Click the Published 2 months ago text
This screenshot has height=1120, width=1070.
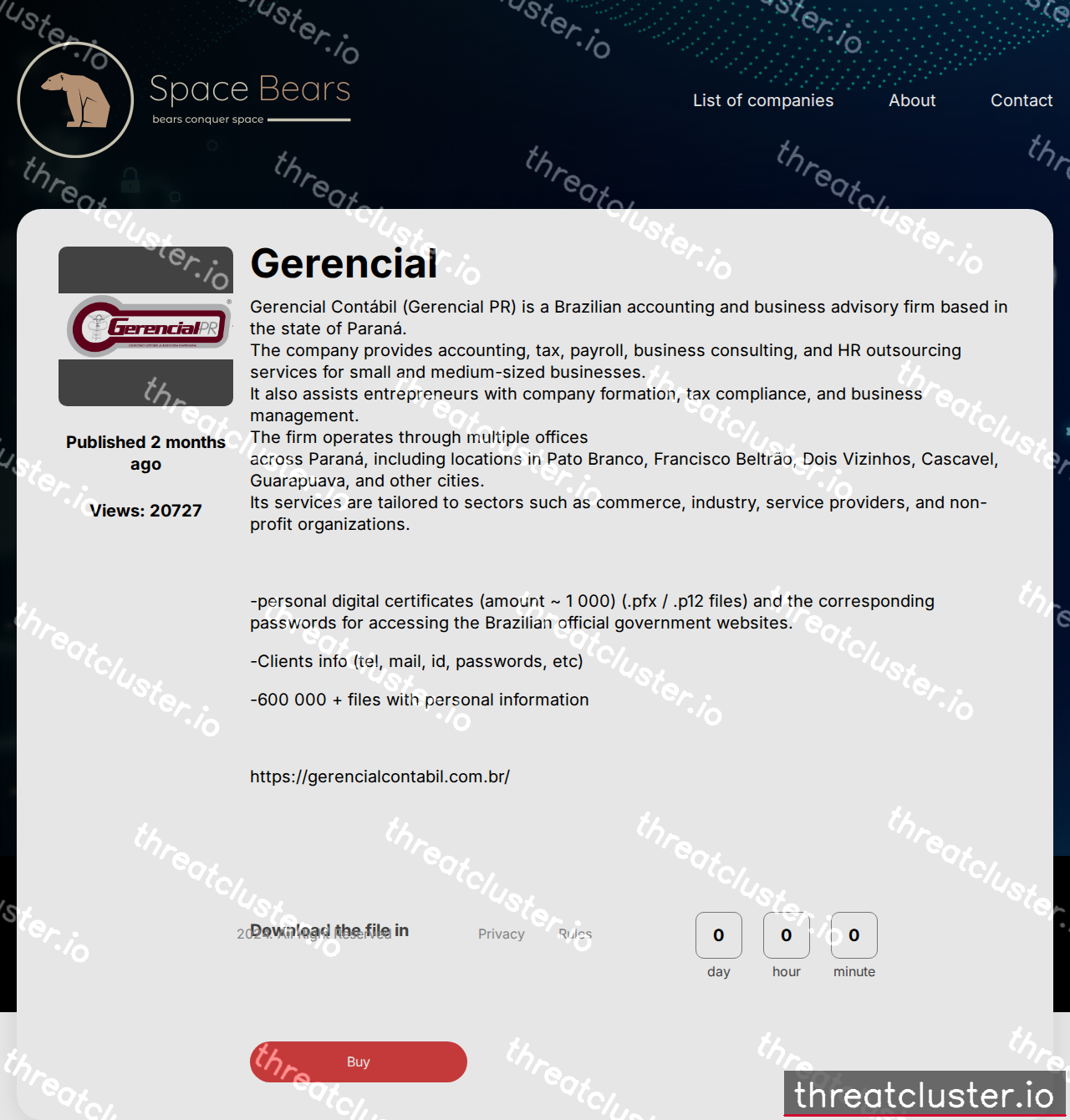[x=145, y=453]
